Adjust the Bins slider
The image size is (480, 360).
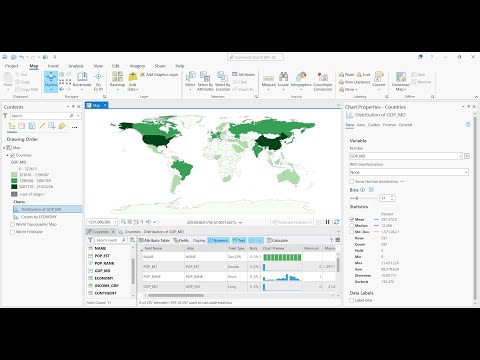click(357, 198)
